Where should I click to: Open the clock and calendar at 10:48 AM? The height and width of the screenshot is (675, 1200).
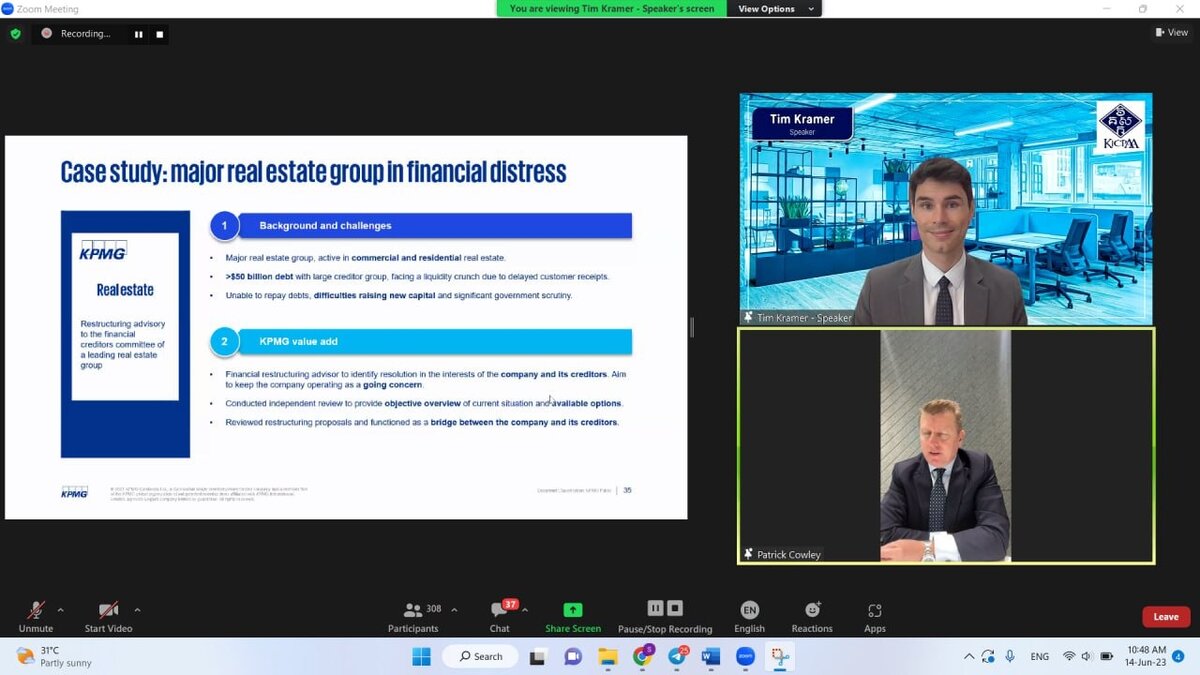[x=1144, y=656]
